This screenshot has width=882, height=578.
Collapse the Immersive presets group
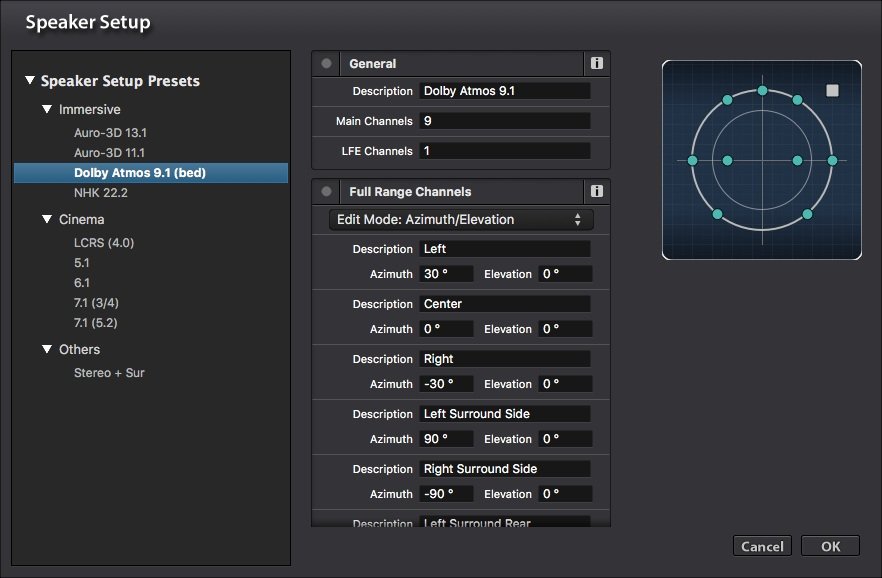[47, 109]
